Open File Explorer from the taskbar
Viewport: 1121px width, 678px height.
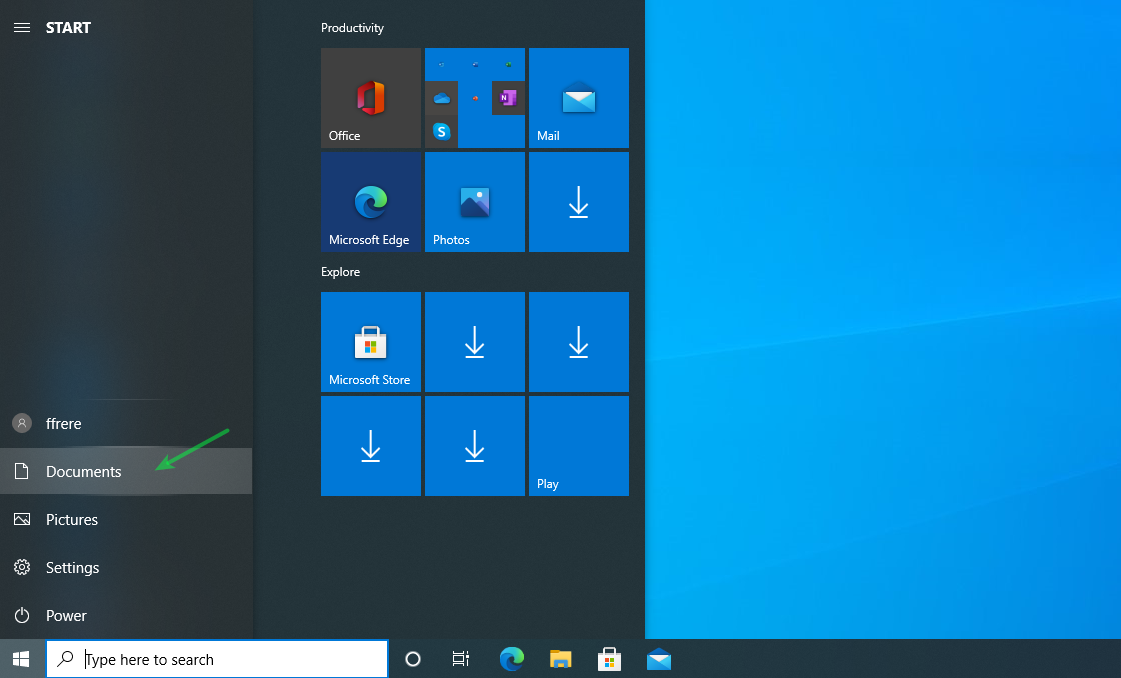tap(561, 659)
